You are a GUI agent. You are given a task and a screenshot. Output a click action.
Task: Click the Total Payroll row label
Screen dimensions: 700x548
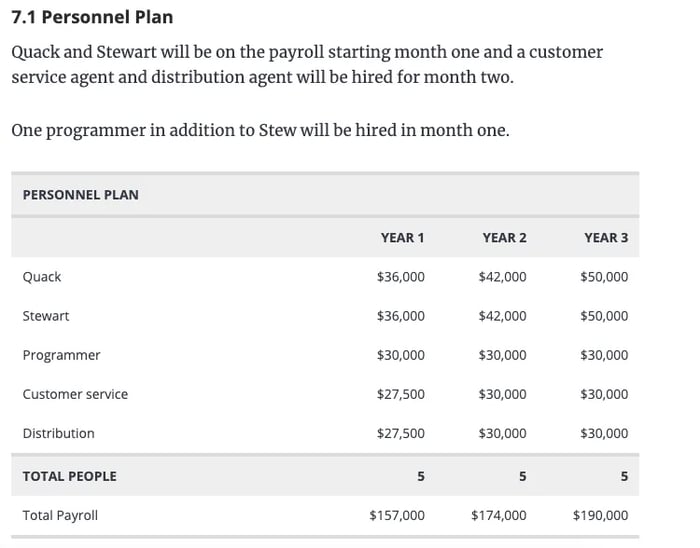click(60, 515)
